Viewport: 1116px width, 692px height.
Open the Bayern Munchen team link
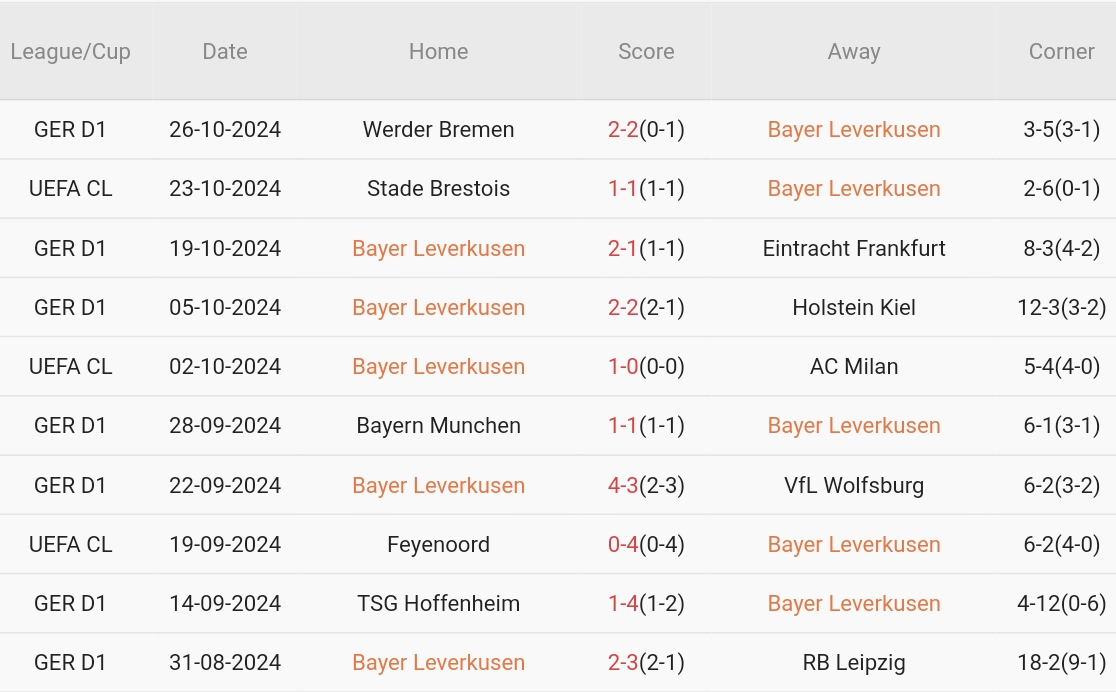pyautogui.click(x=438, y=426)
